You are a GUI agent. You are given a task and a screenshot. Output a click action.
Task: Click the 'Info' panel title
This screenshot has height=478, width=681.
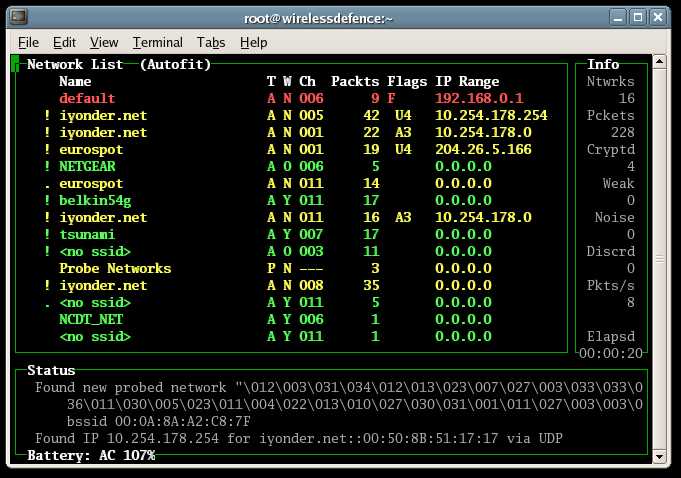click(x=603, y=65)
